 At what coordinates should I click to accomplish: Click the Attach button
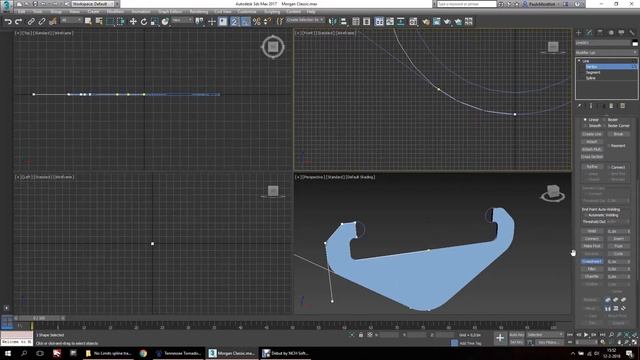[592, 142]
